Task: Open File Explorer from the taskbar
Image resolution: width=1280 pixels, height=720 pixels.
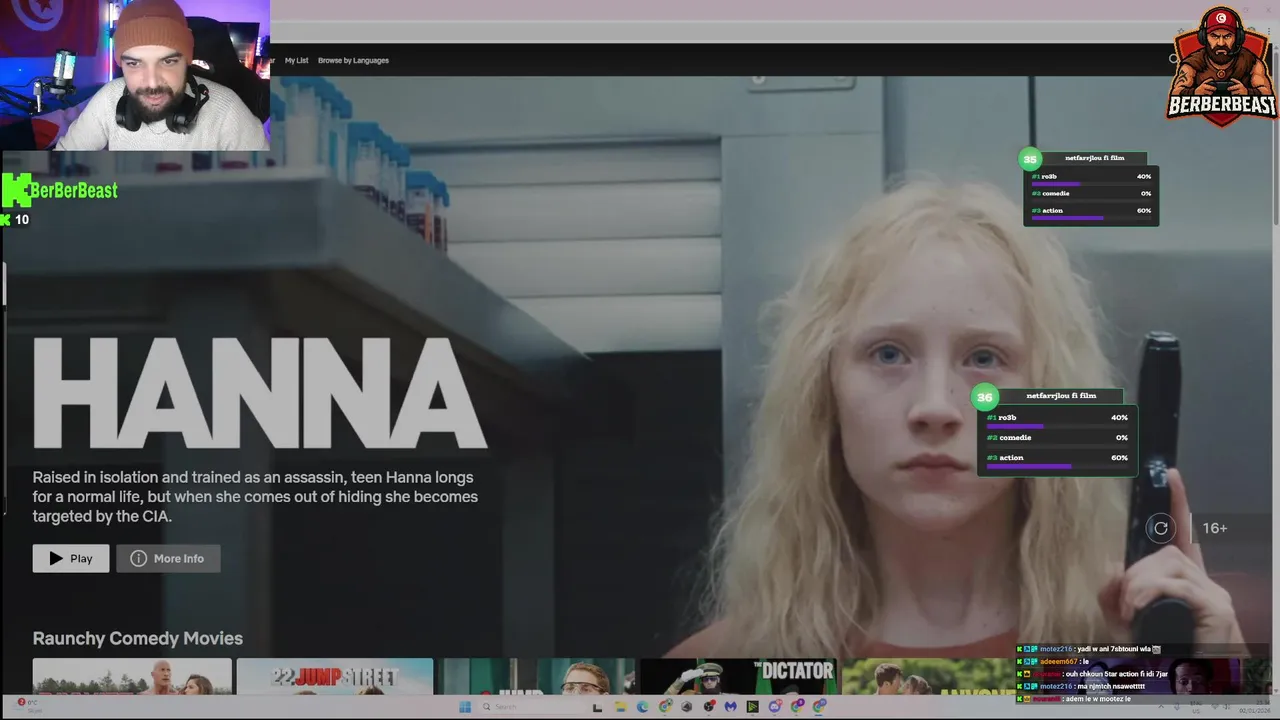Action: tap(620, 707)
